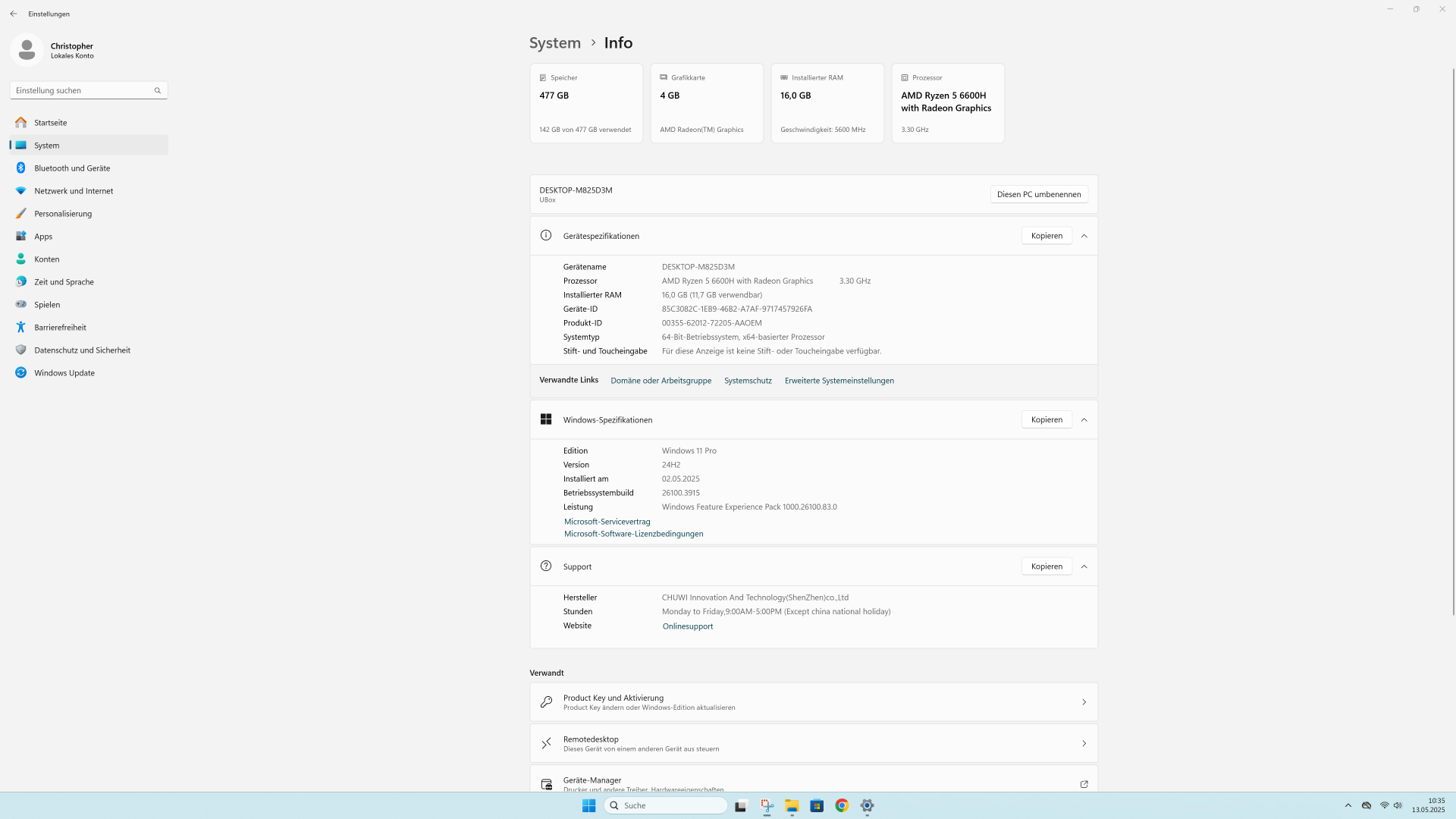Click the magnifier icon in the settings search box

pyautogui.click(x=158, y=90)
